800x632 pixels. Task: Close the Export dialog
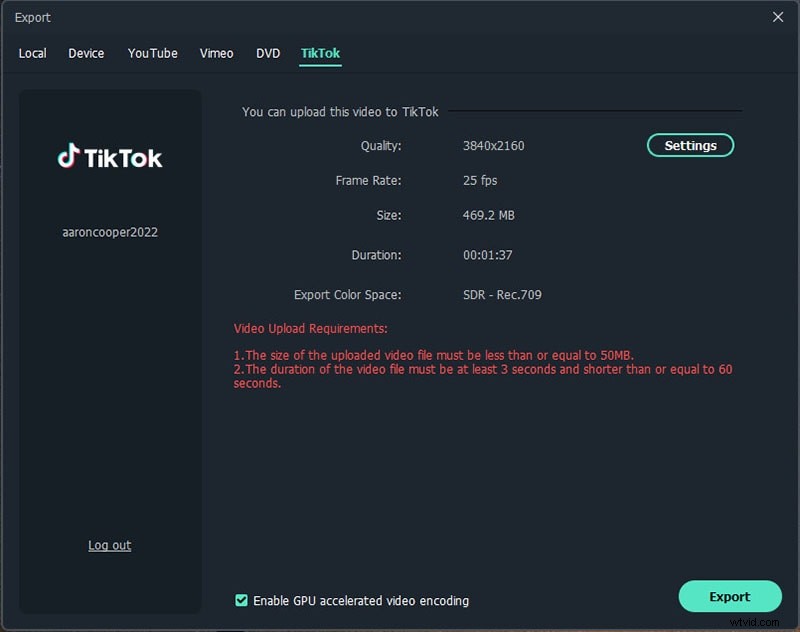click(x=778, y=17)
